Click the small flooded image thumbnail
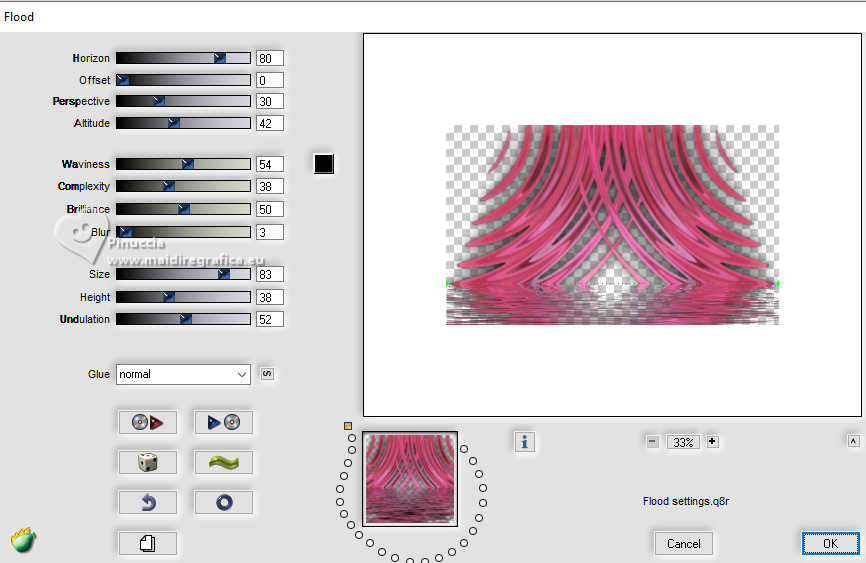Image resolution: width=866 pixels, height=563 pixels. coord(410,478)
